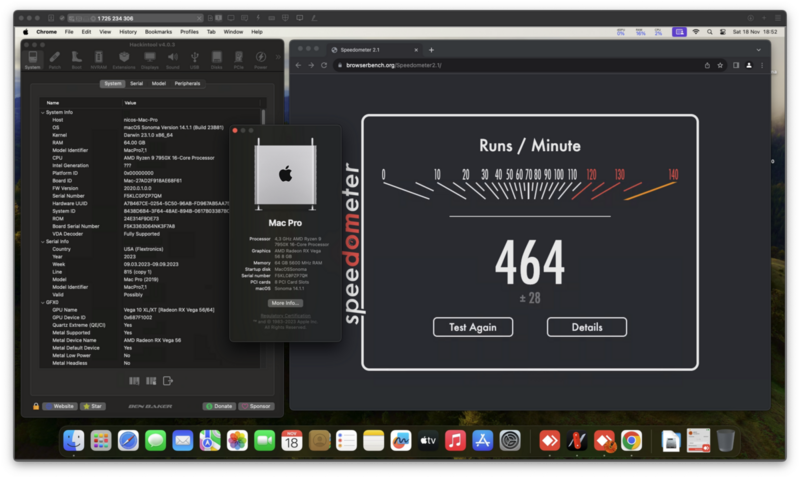Click the Speedometer gauge dial
The height and width of the screenshot is (478, 800).
[x=530, y=180]
